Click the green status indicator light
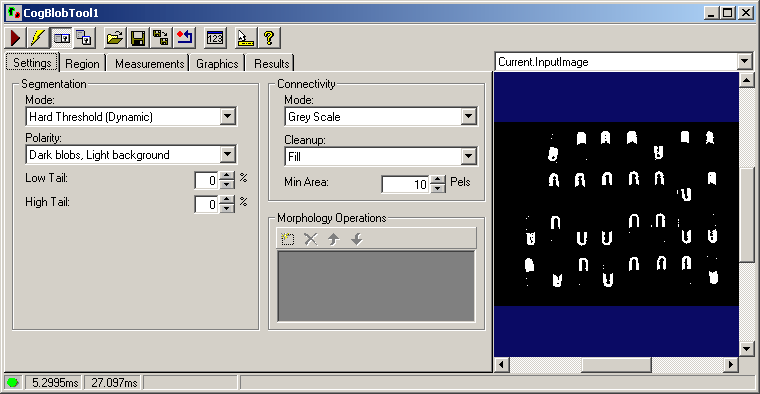The width and height of the screenshot is (760, 394). click(x=13, y=382)
